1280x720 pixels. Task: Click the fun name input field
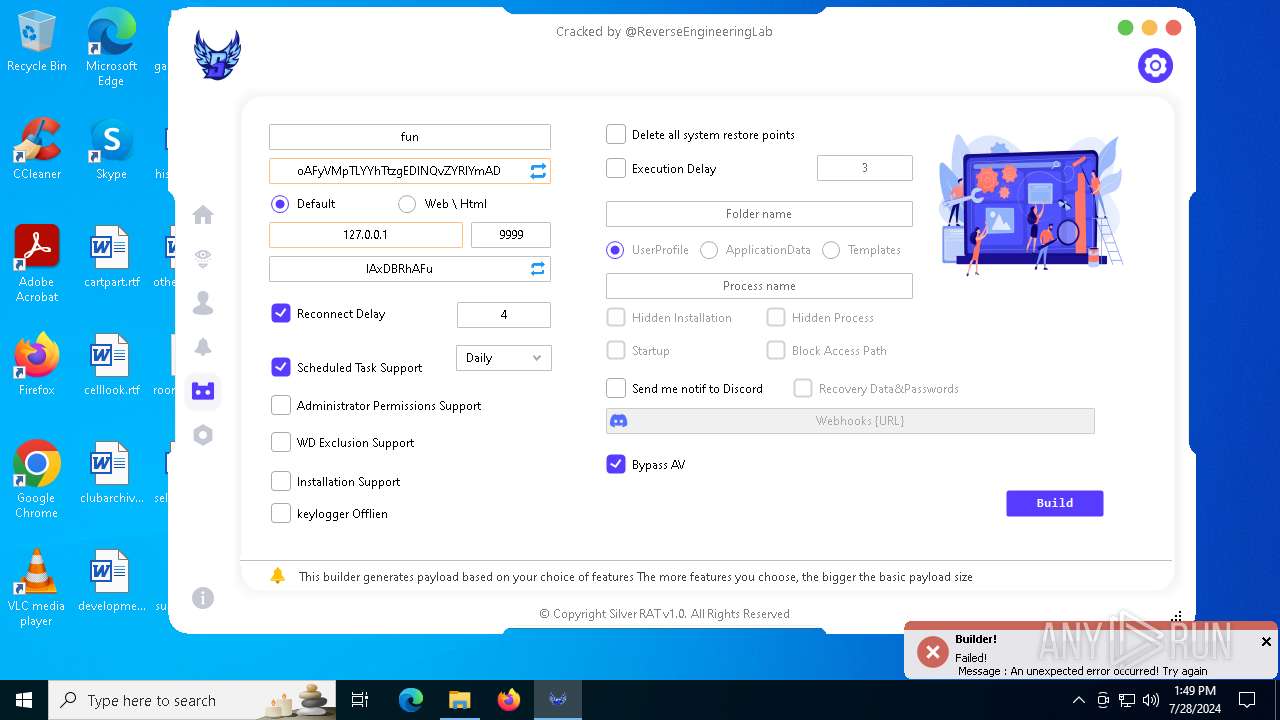(x=410, y=137)
